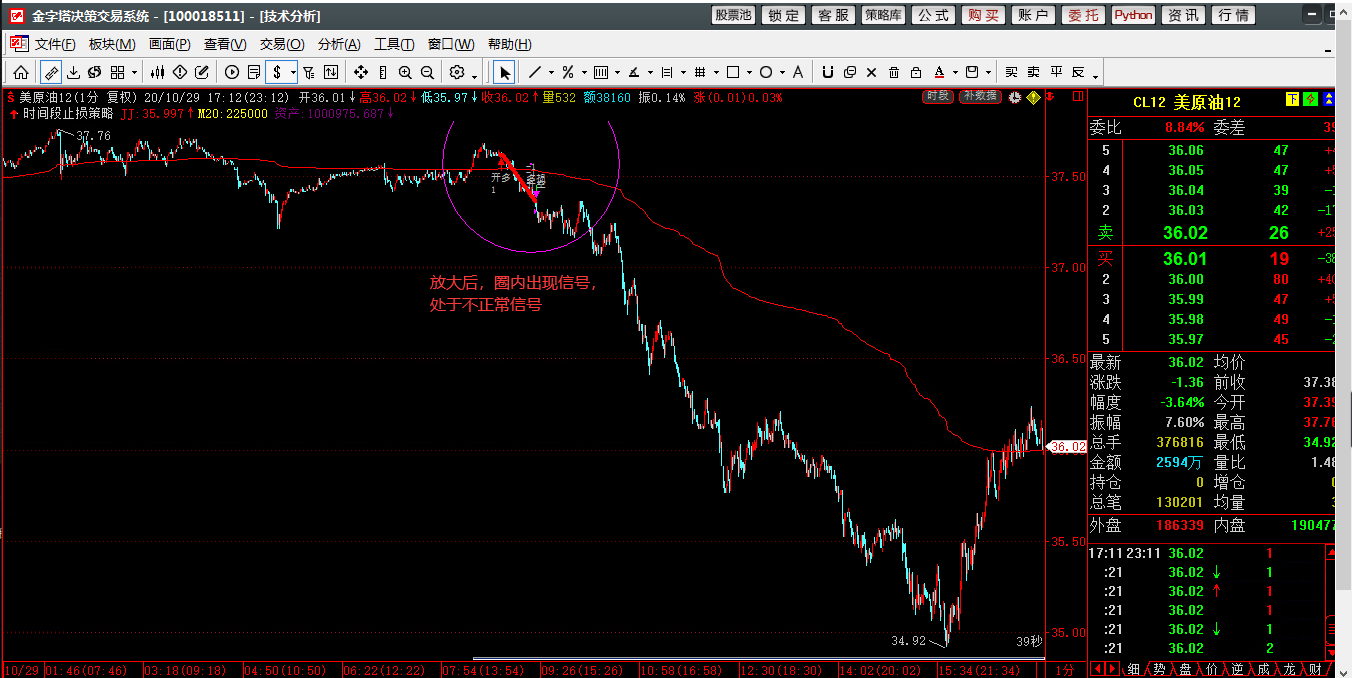Image resolution: width=1352 pixels, height=678 pixels.
Task: Click the clock gear icon above chart
Action: click(1014, 97)
